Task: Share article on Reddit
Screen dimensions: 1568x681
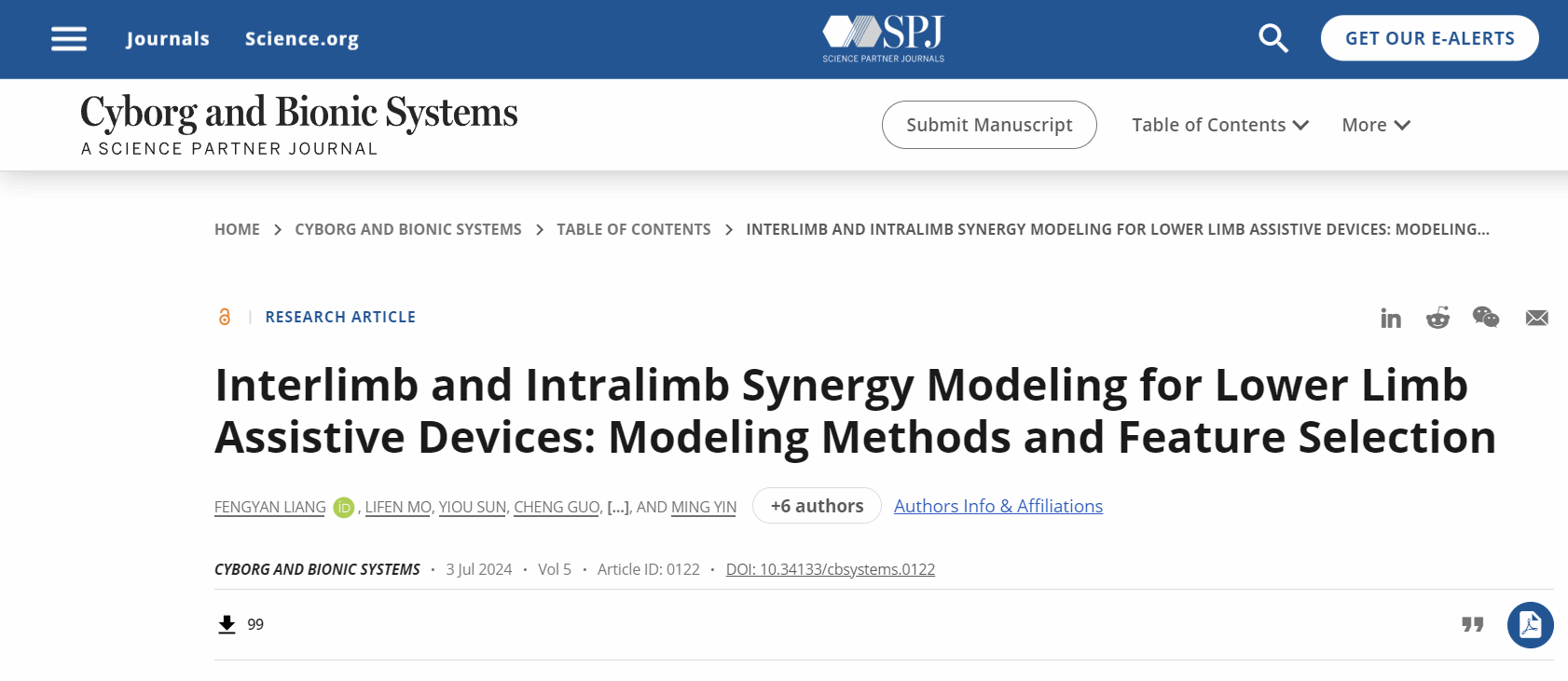Action: (x=1437, y=318)
